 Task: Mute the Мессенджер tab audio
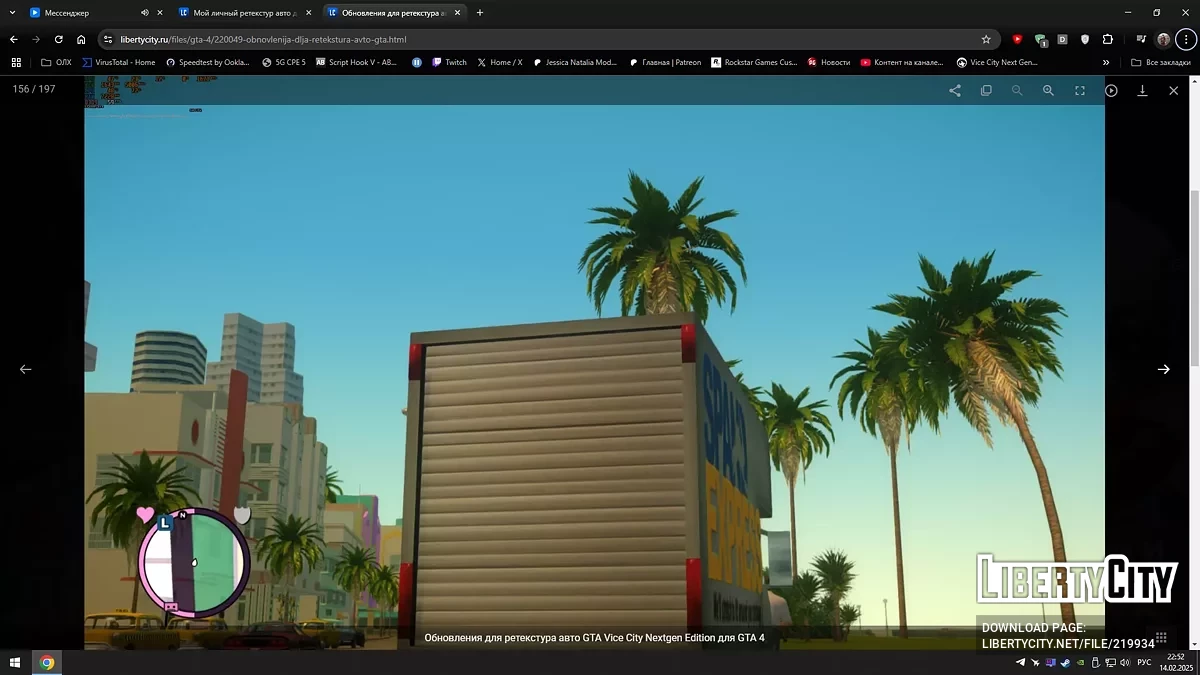[x=144, y=13]
